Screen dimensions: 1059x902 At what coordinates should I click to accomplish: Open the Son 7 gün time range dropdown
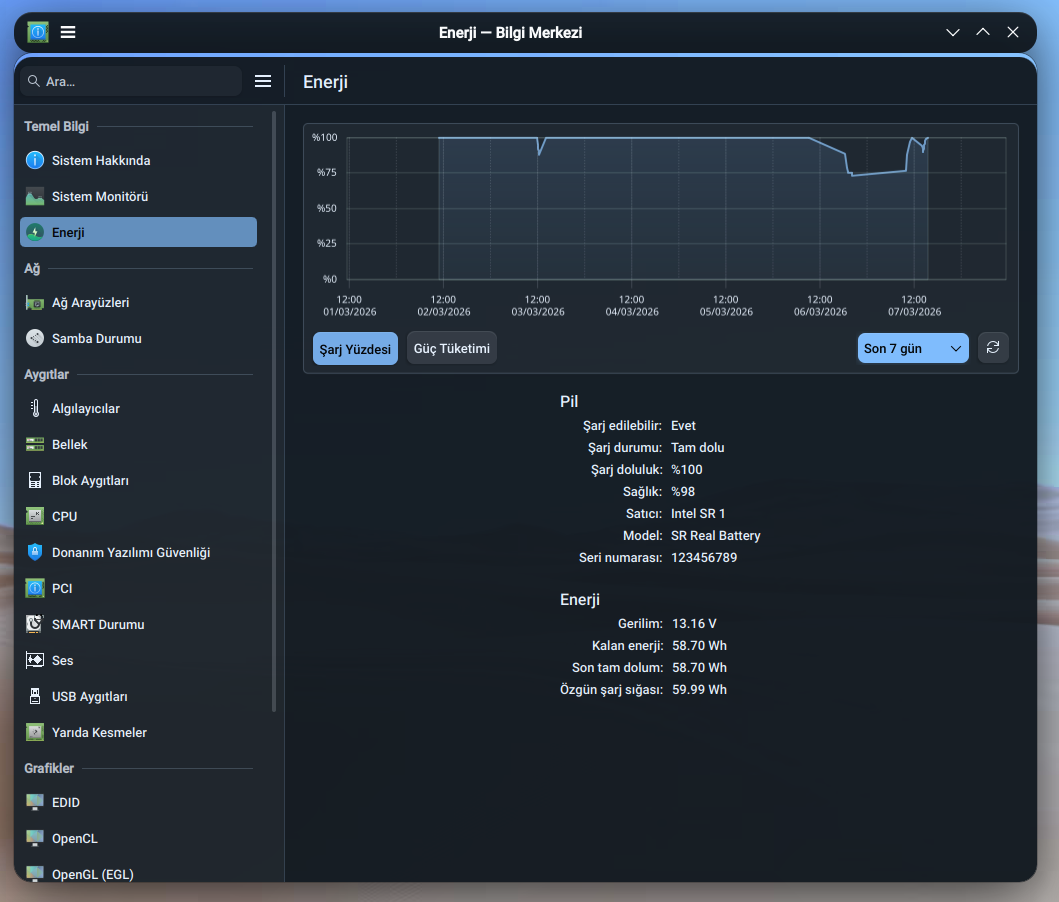[x=913, y=348]
